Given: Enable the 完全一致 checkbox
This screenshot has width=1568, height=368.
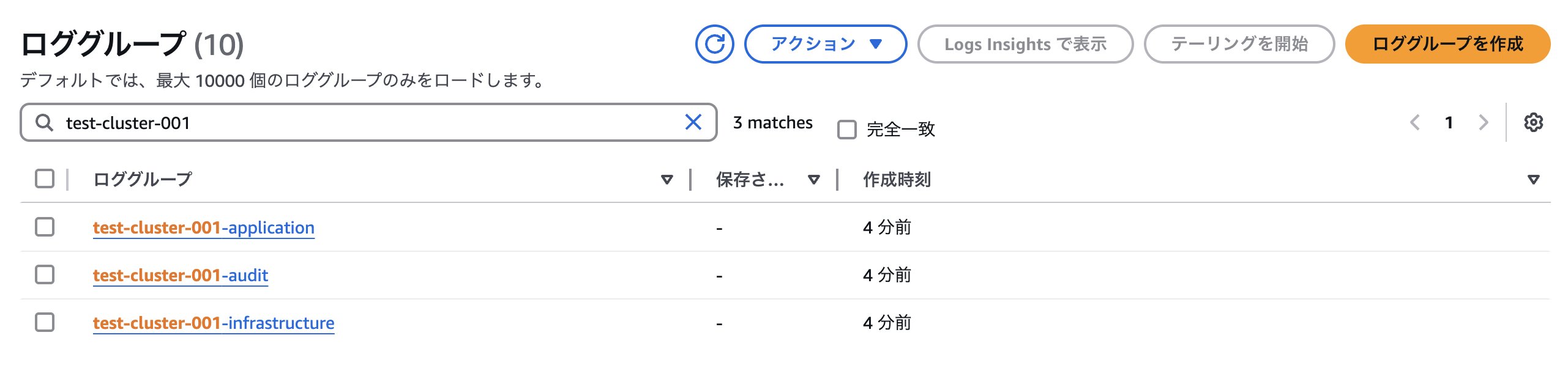Looking at the screenshot, I should 847,130.
